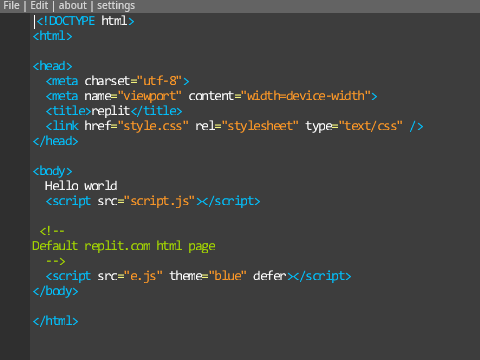Click the rel="stylesheet" attribute

pos(247,126)
